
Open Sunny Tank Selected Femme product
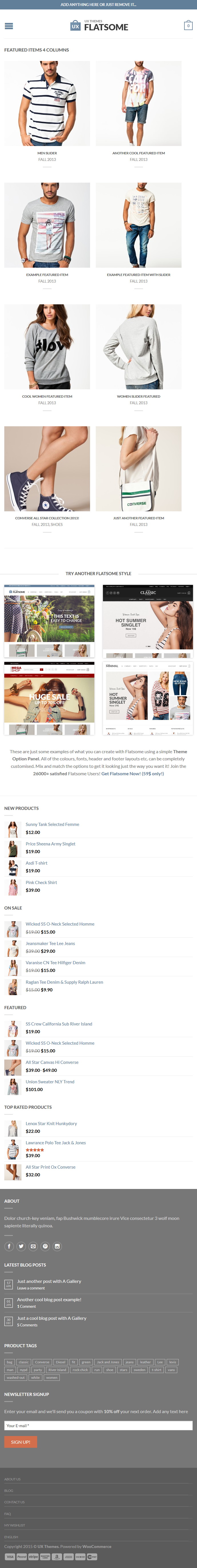(x=52, y=824)
